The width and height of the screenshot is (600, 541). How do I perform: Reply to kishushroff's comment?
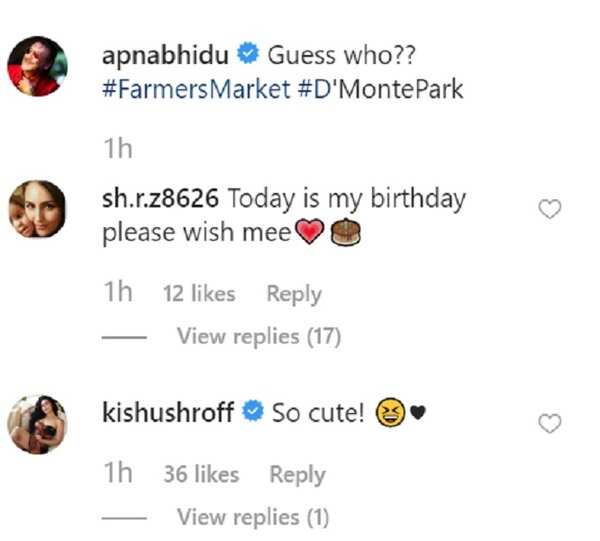[297, 475]
